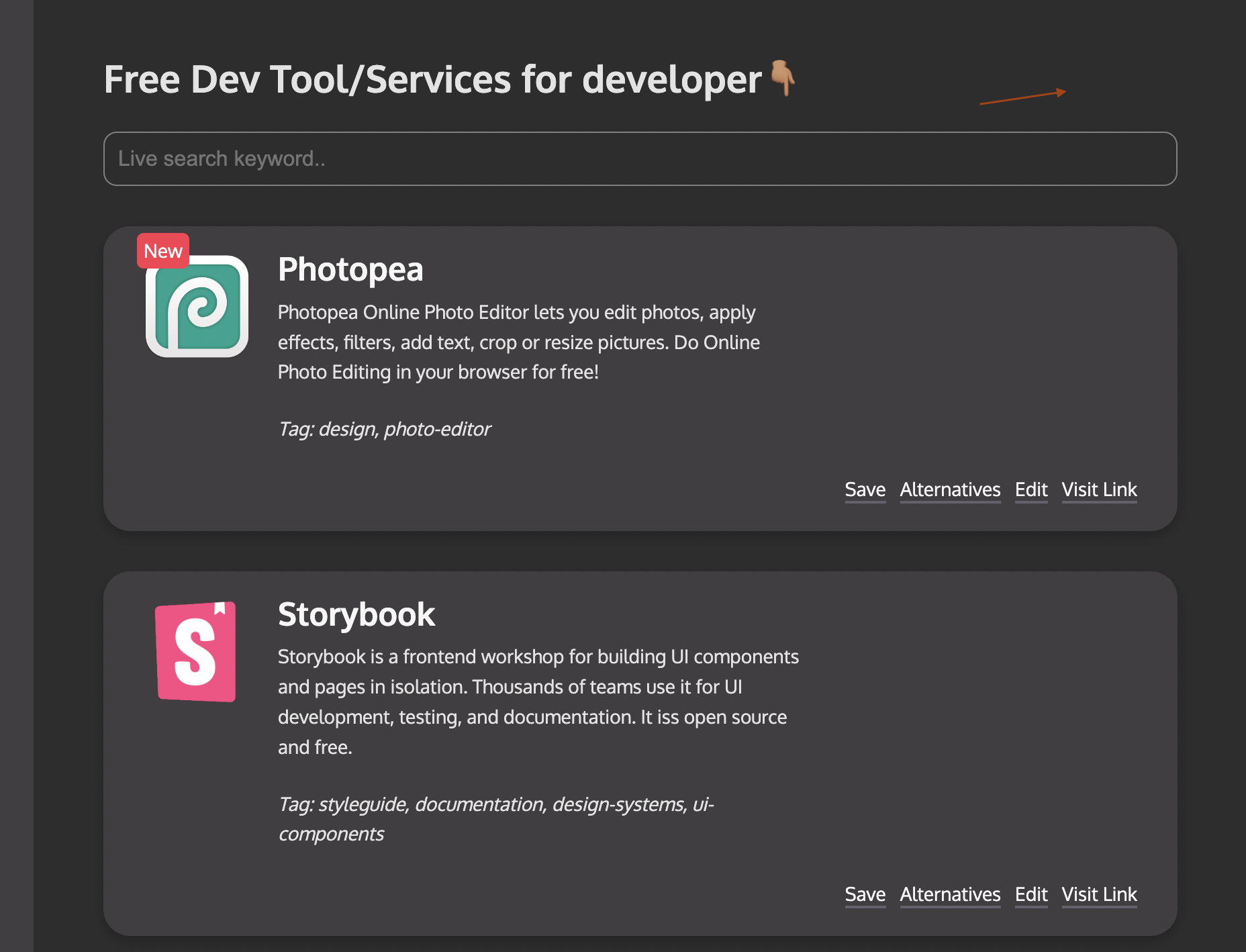Screen dimensions: 1246x952
Task: Click the Storybook card title
Action: click(x=356, y=614)
